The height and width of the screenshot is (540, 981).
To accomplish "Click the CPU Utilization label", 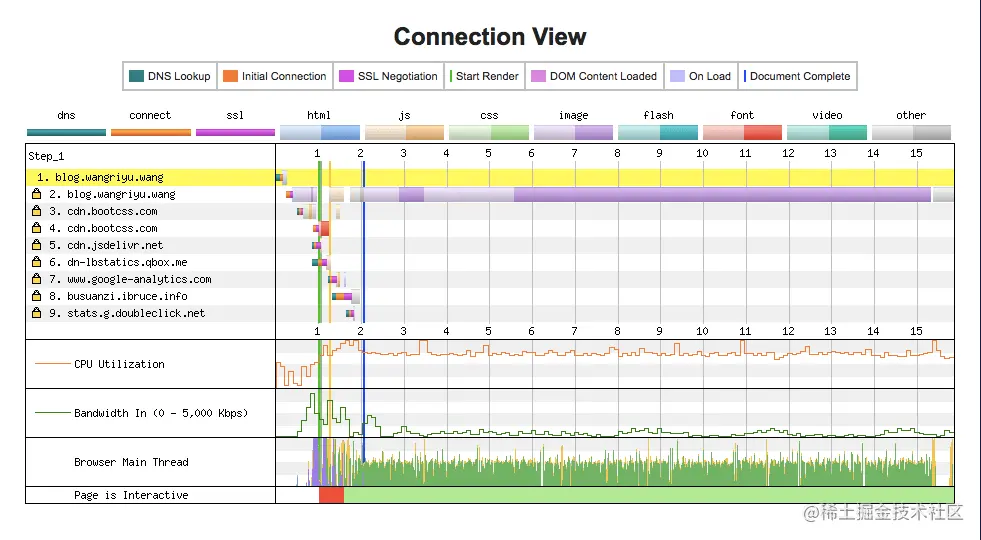I will pyautogui.click(x=119, y=364).
